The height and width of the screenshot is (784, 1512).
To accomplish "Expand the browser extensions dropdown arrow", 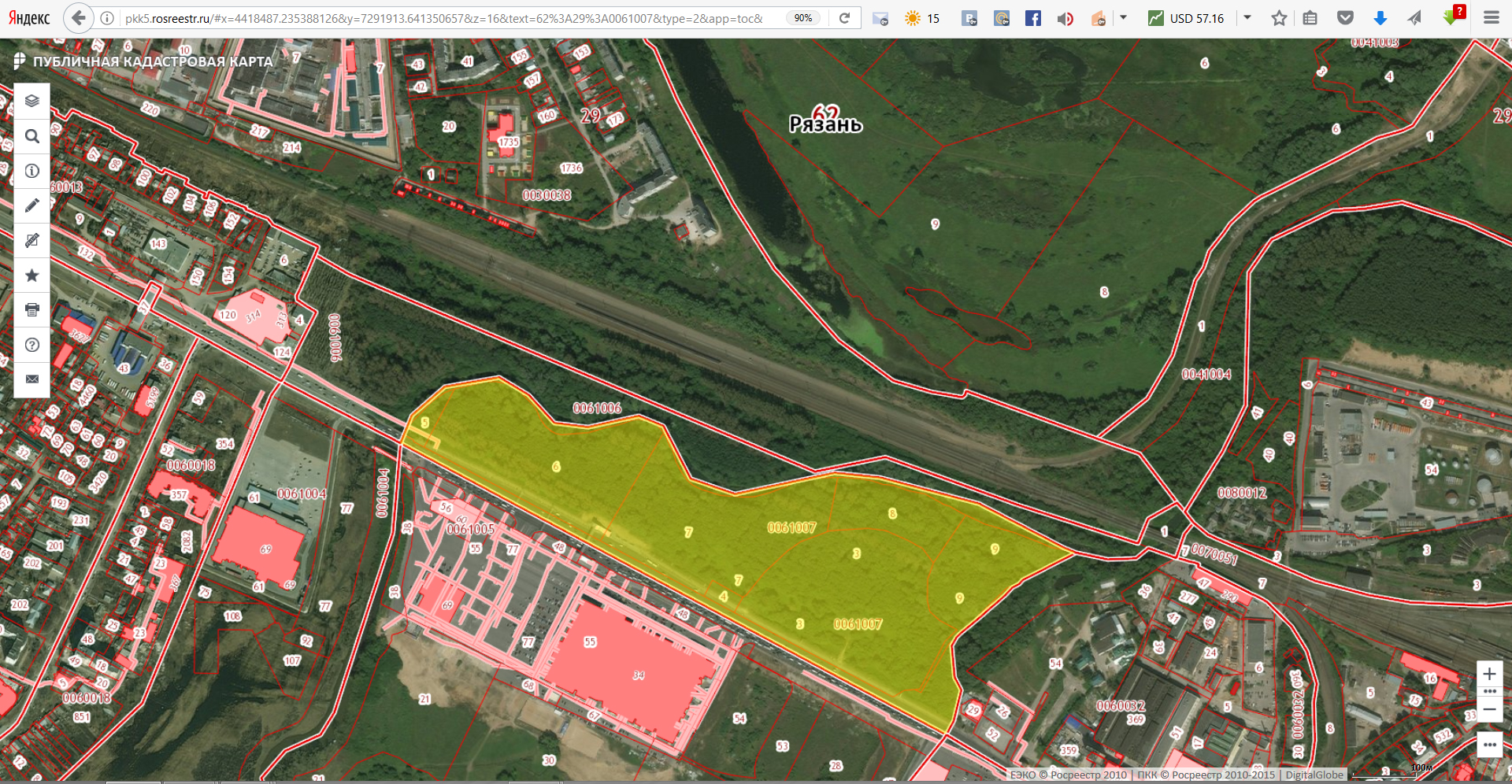I will (1124, 17).
